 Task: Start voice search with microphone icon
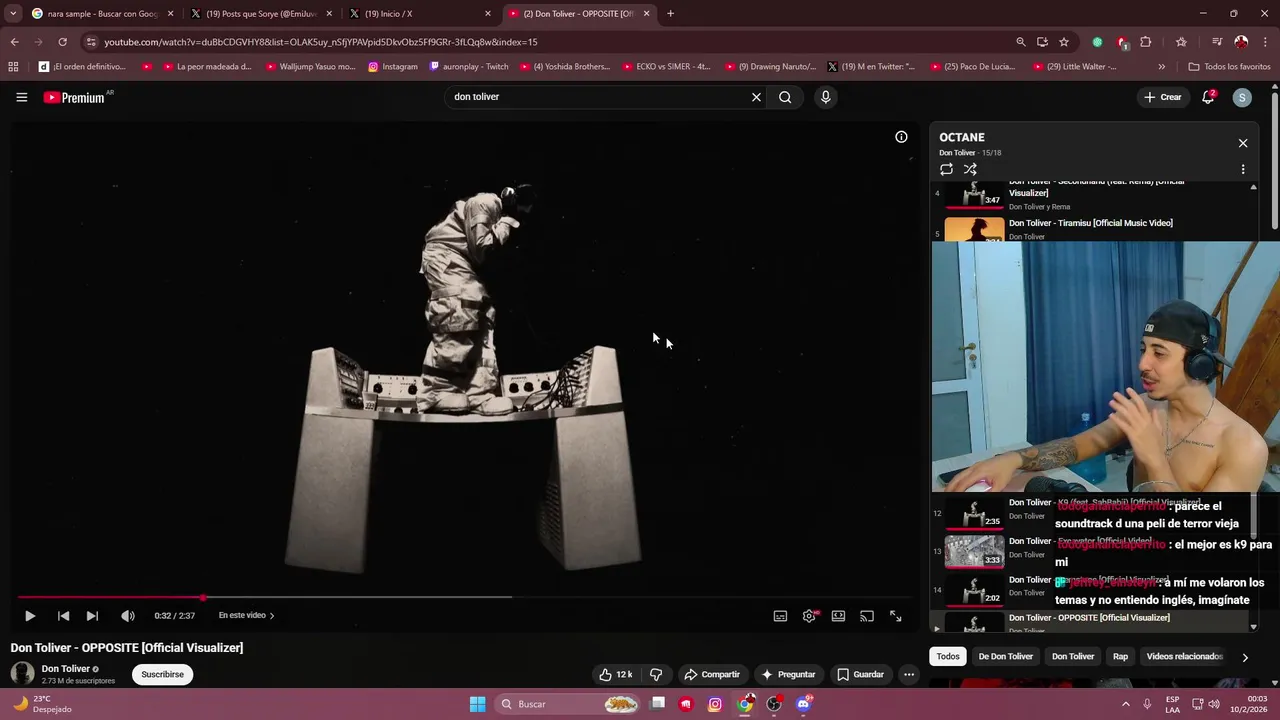pyautogui.click(x=825, y=97)
